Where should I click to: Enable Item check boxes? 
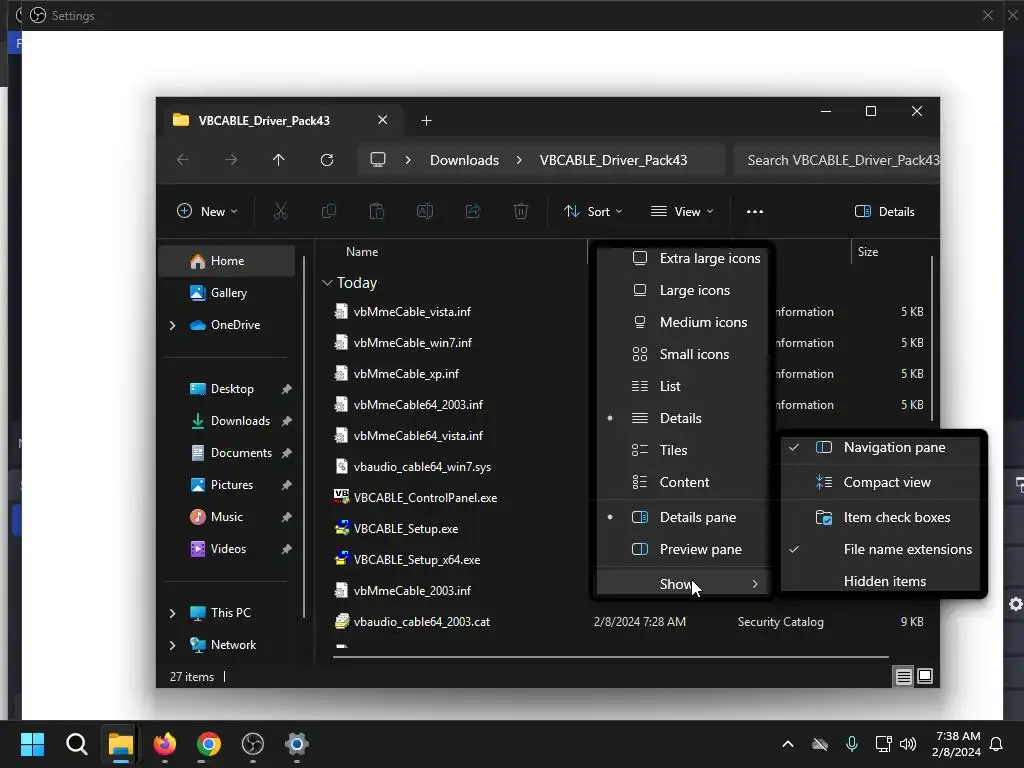(x=880, y=517)
